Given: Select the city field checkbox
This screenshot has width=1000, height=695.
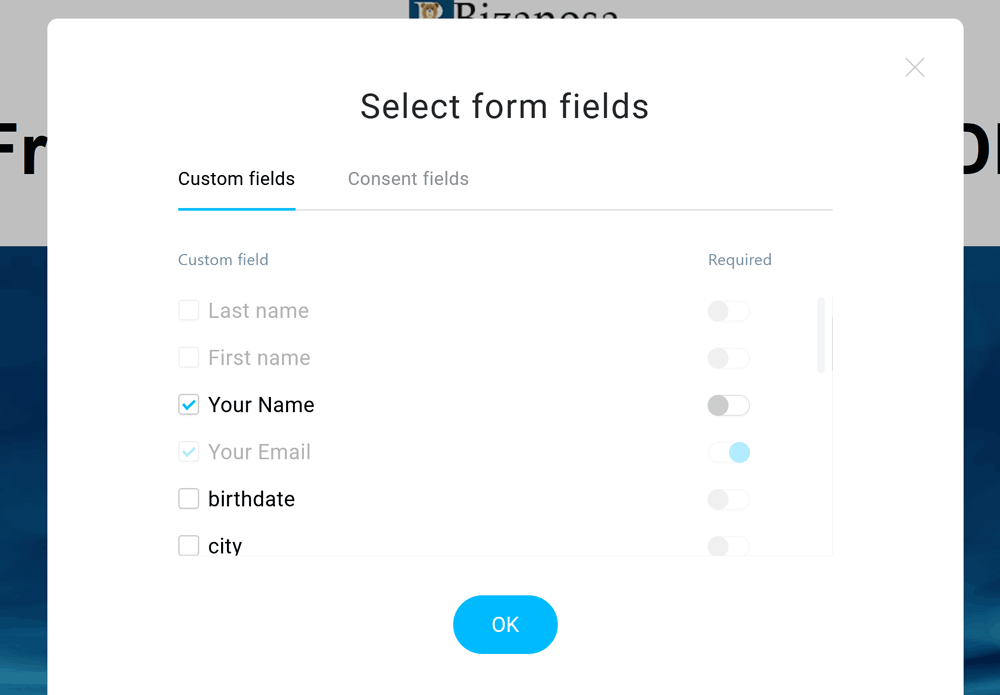Looking at the screenshot, I should click(189, 545).
